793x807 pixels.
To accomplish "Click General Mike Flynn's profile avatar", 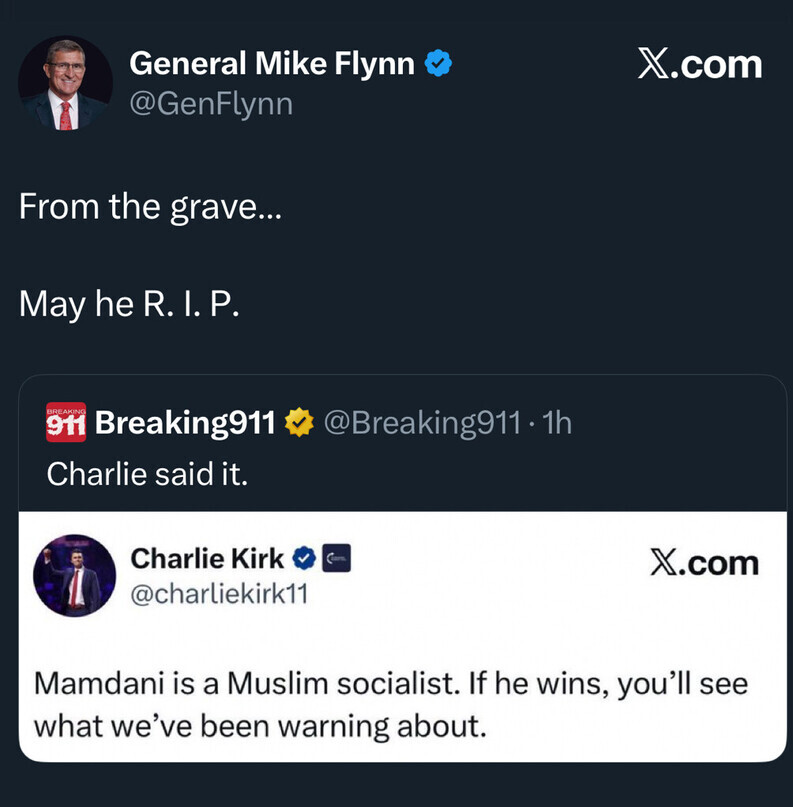I will [65, 84].
